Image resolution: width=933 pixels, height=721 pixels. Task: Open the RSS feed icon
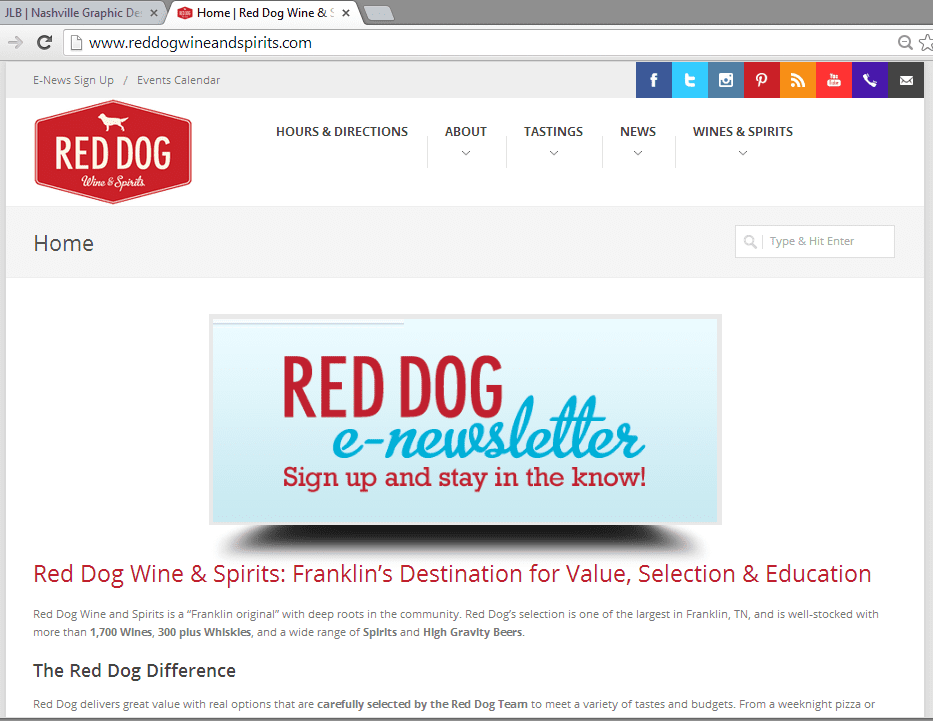(x=798, y=80)
